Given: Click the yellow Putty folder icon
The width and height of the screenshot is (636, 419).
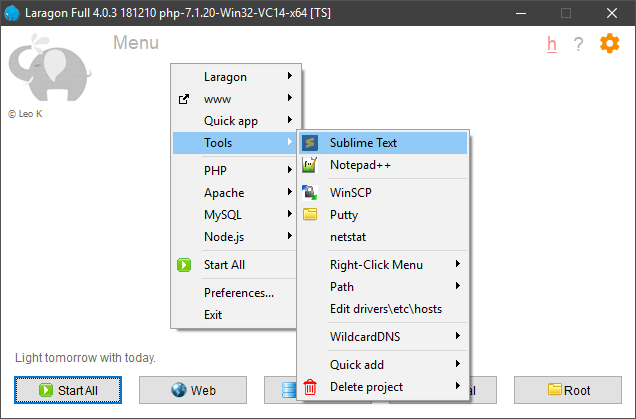Looking at the screenshot, I should click(310, 214).
